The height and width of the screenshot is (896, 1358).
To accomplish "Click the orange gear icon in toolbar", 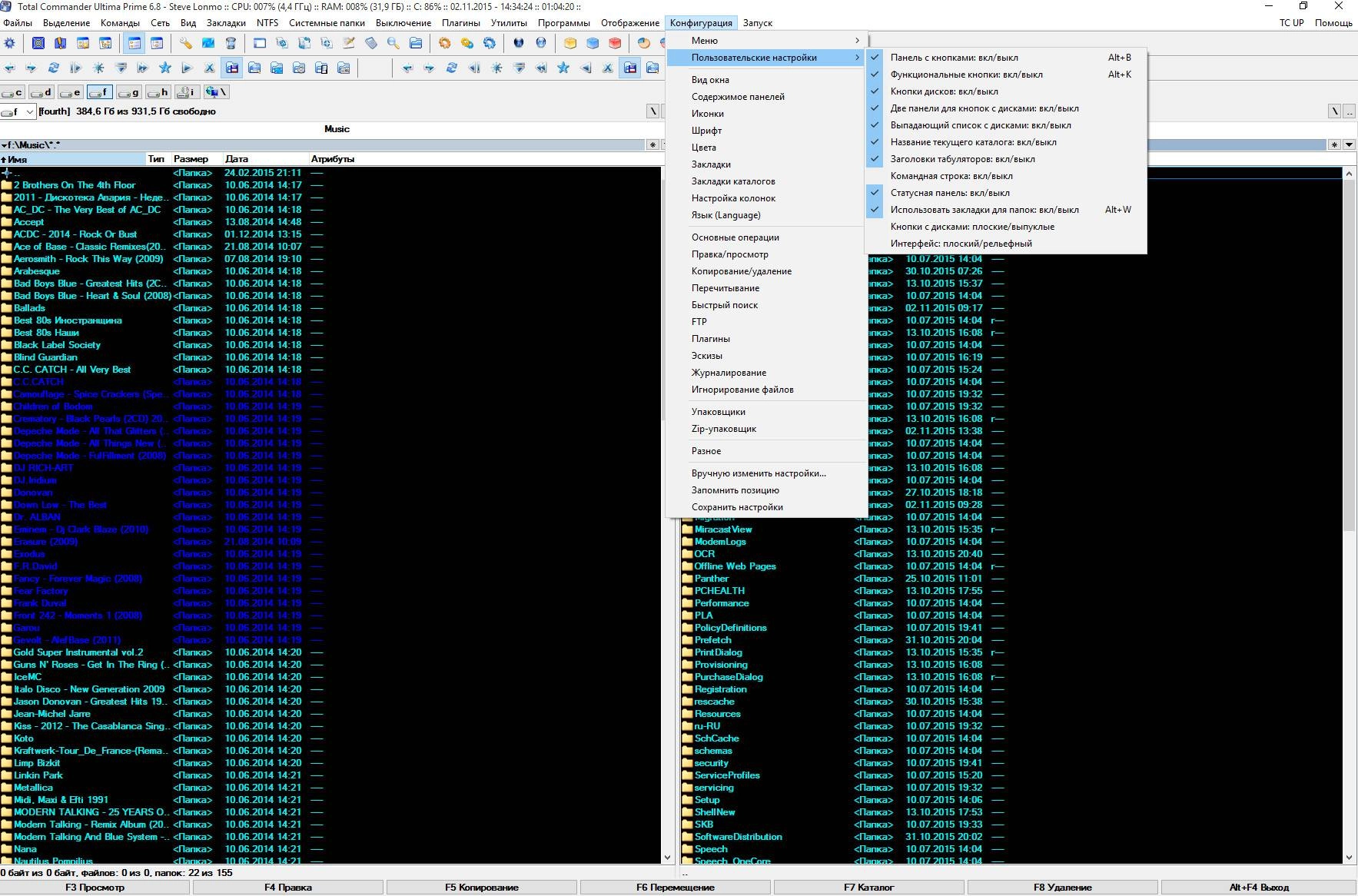I will pos(444,43).
